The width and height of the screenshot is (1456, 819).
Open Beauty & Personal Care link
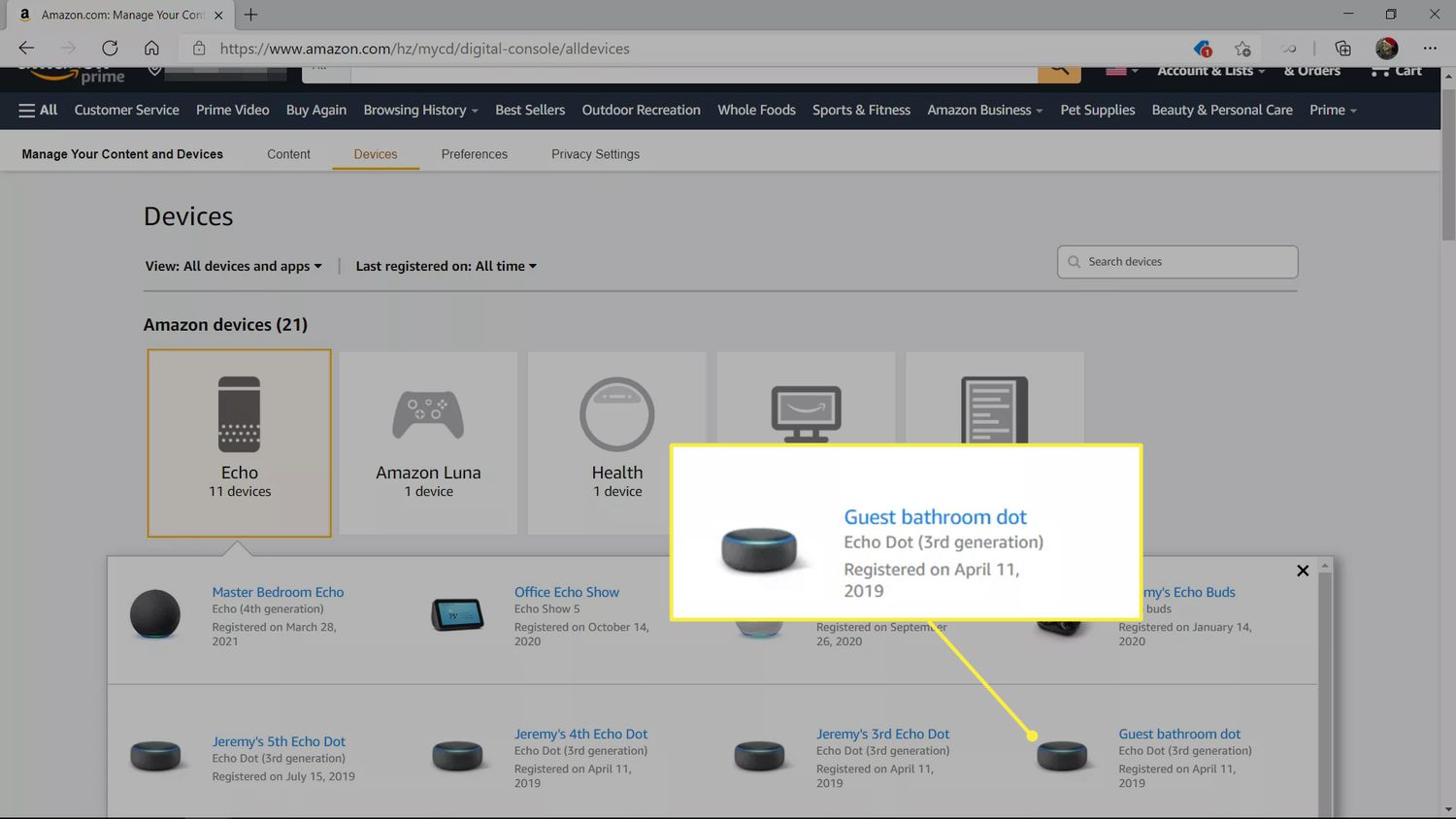(x=1222, y=111)
